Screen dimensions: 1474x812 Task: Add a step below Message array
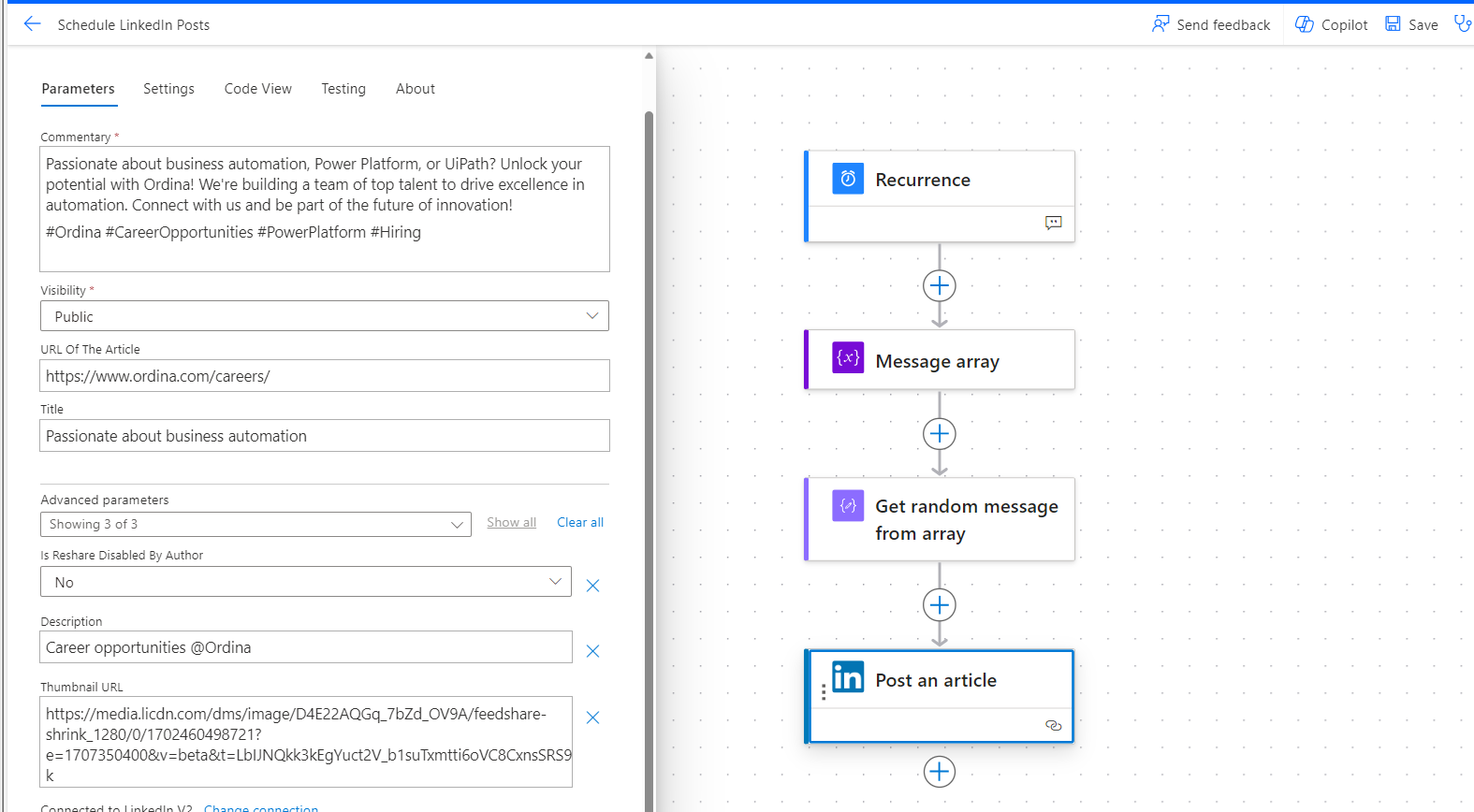point(940,434)
